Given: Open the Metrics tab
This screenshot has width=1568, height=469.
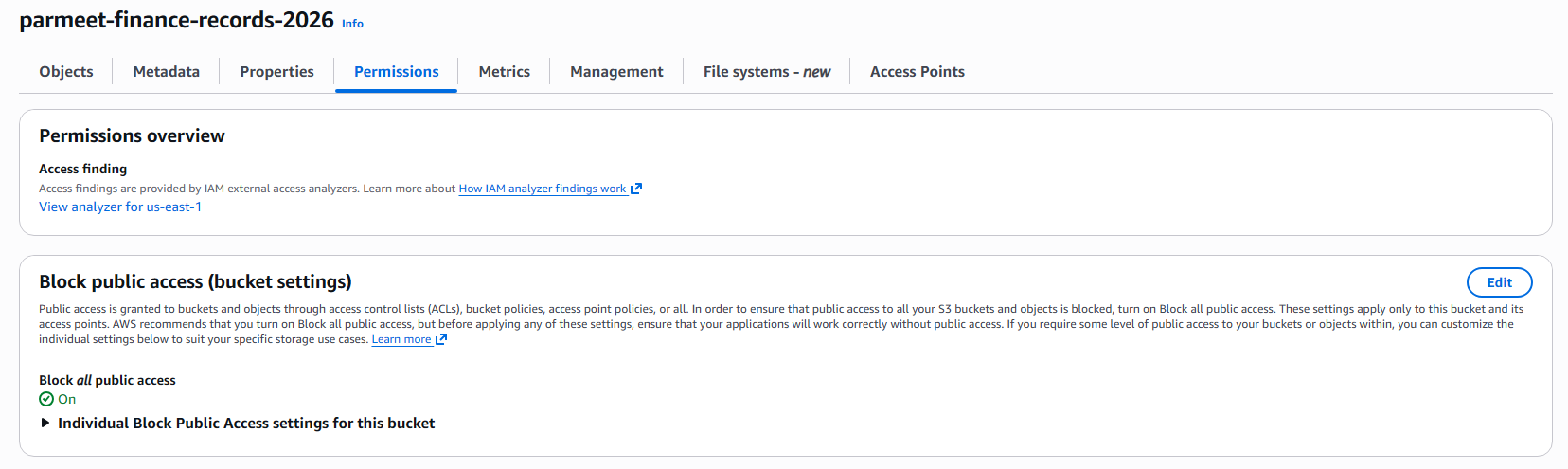Looking at the screenshot, I should pos(504,72).
